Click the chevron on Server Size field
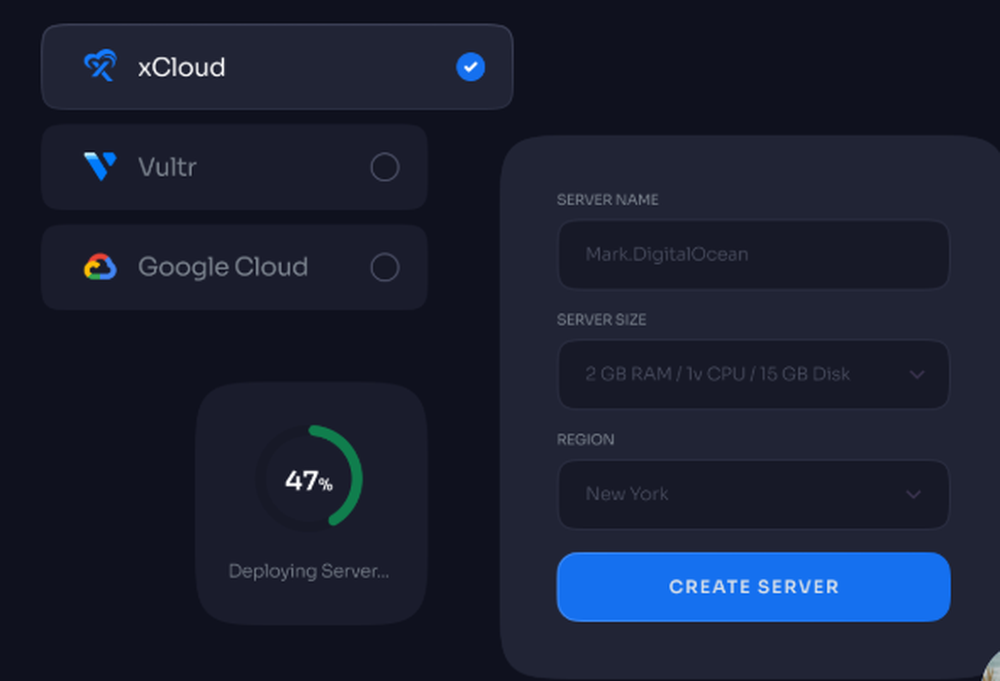 click(917, 375)
